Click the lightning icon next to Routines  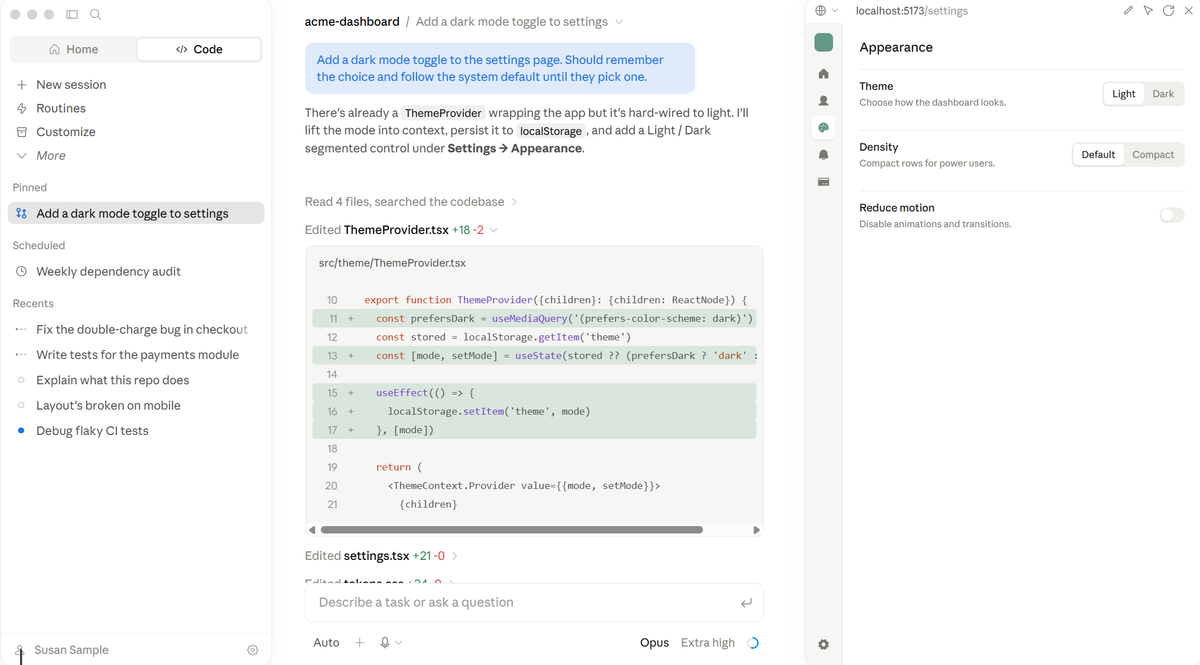pos(22,108)
